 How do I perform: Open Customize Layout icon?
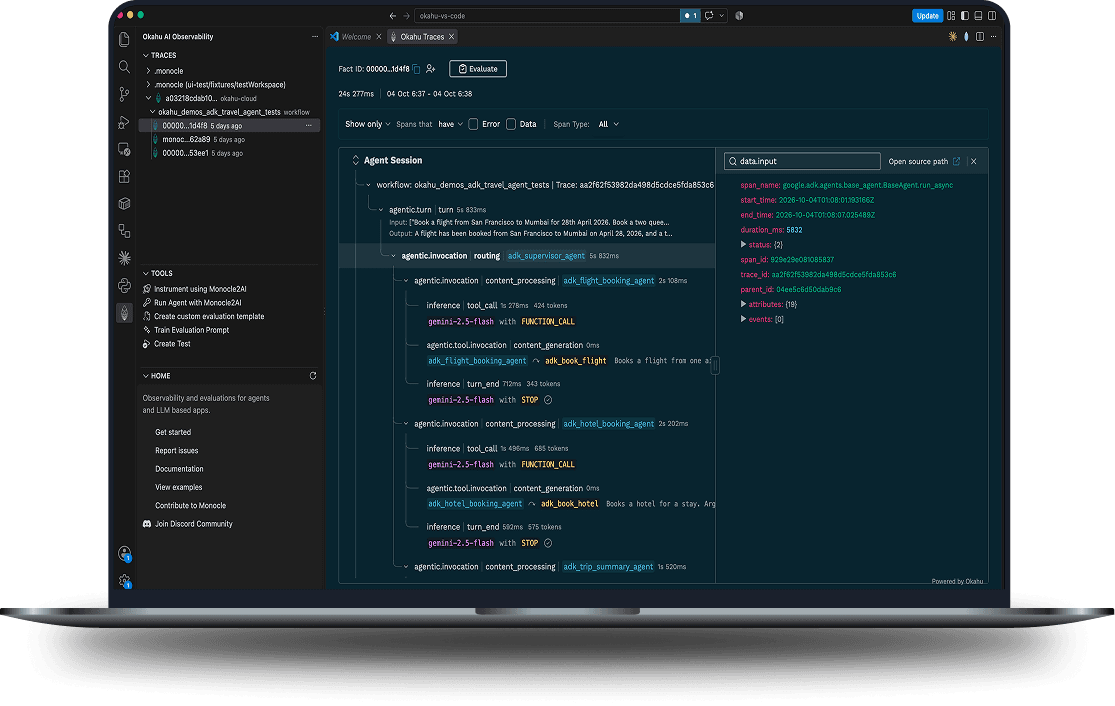pos(951,16)
